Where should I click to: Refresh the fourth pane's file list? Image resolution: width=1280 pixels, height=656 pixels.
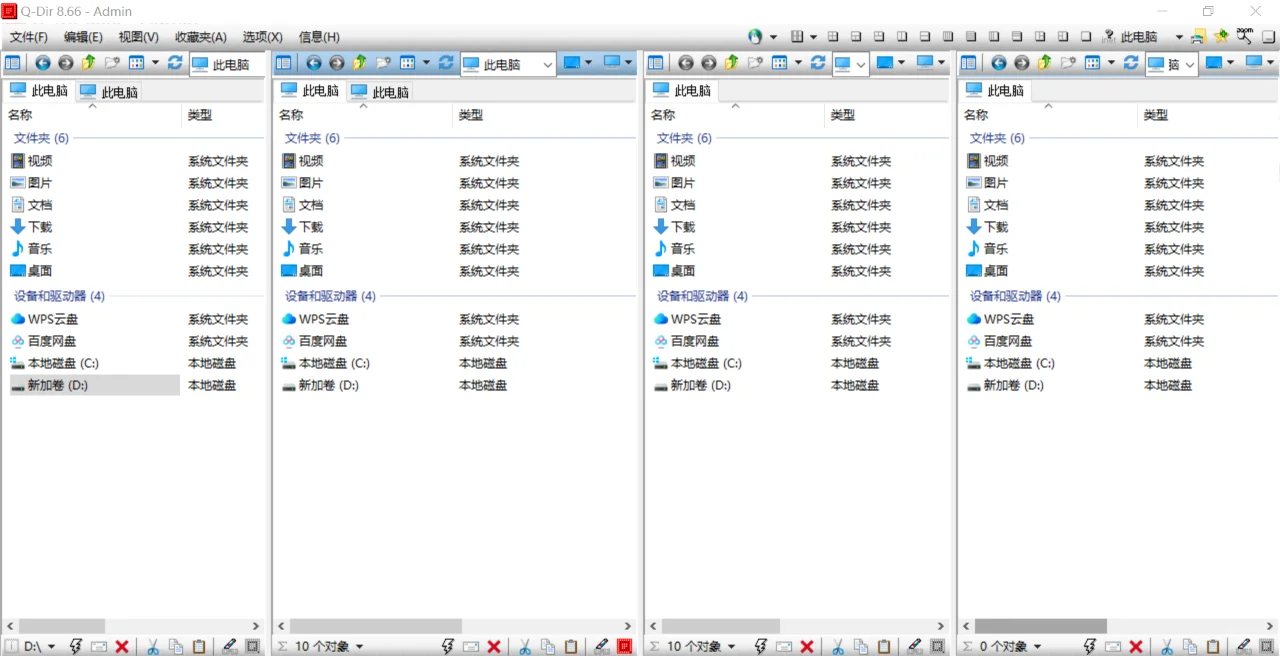(x=1131, y=63)
